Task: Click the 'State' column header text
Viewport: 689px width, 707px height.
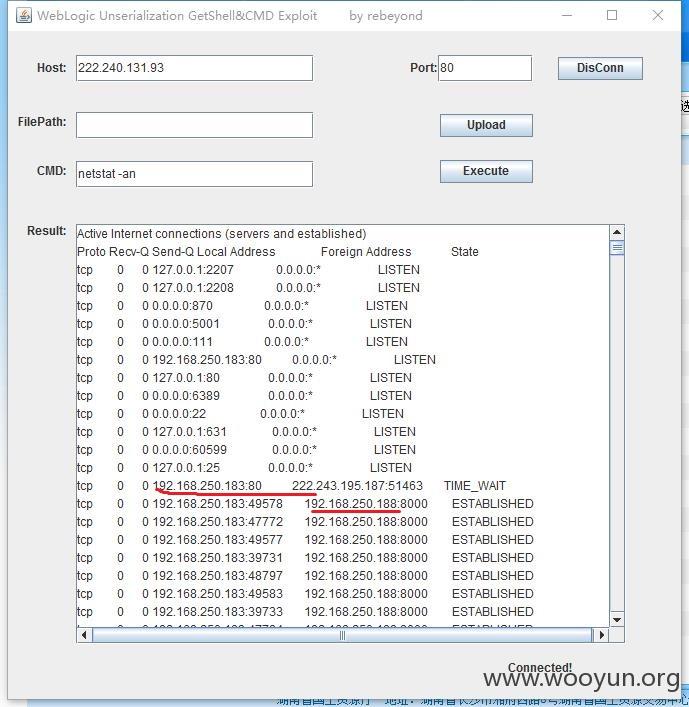Action: (465, 252)
